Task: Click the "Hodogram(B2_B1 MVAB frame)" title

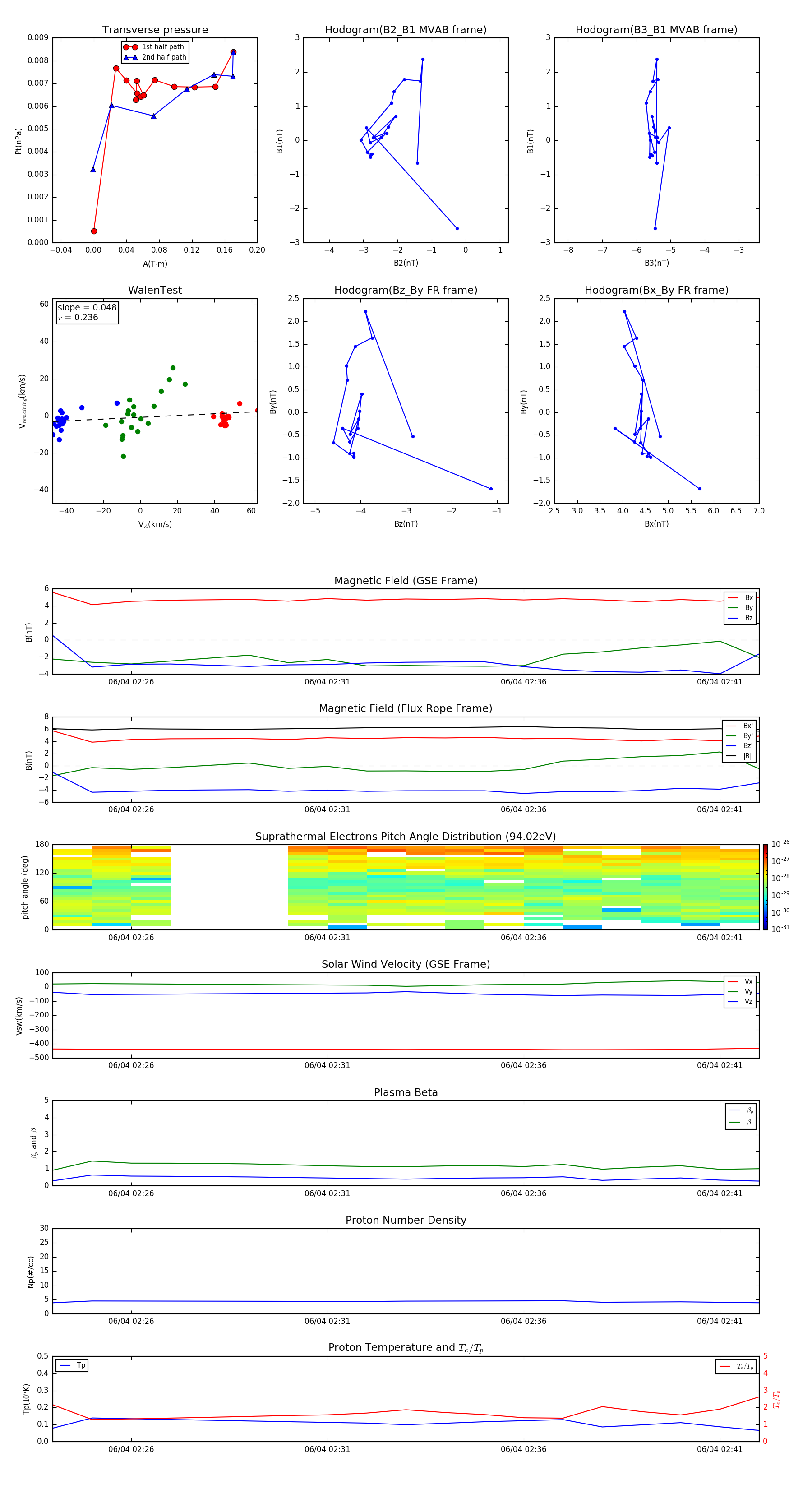Action: [405, 30]
